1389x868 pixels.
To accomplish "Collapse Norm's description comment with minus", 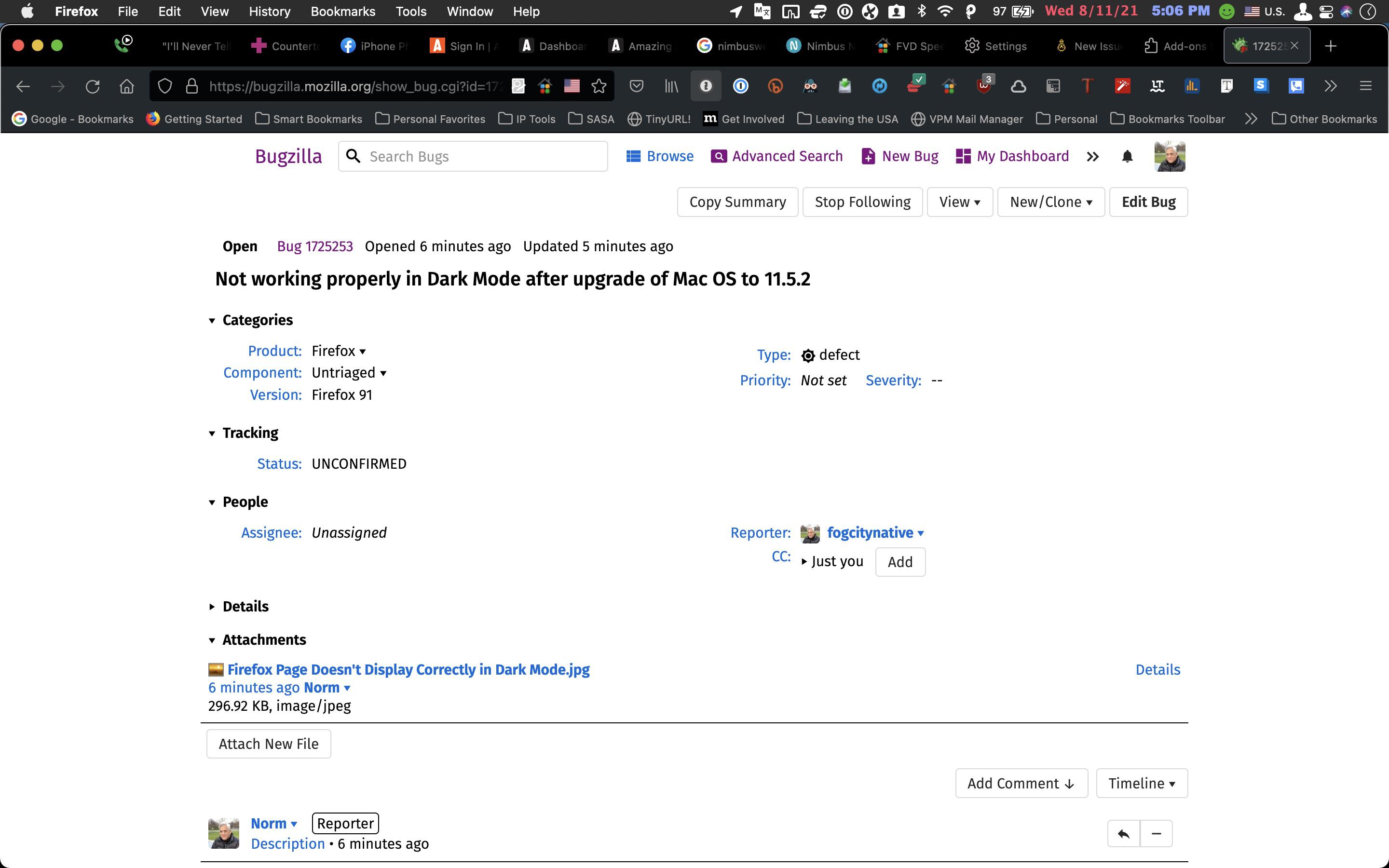I will [x=1156, y=834].
